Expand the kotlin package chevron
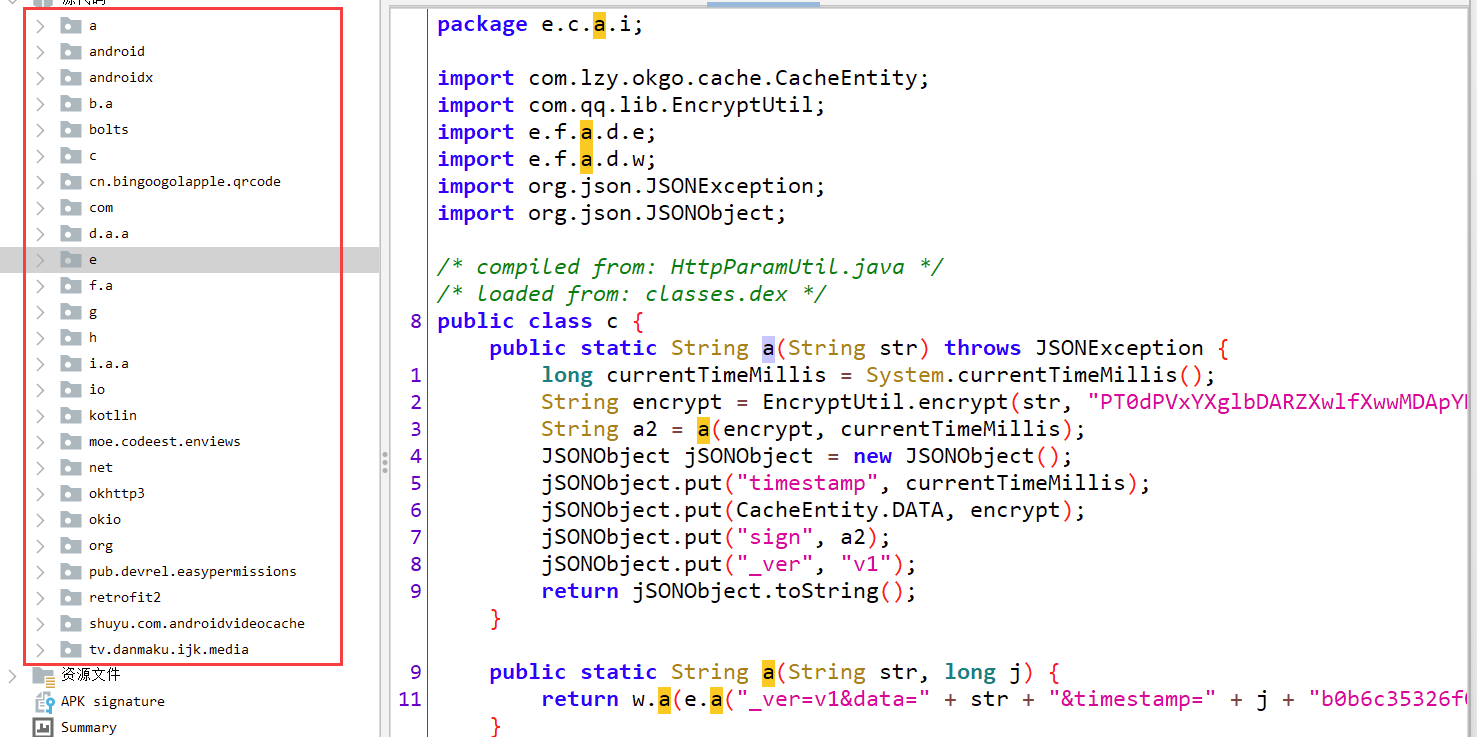The image size is (1477, 737). [x=40, y=415]
